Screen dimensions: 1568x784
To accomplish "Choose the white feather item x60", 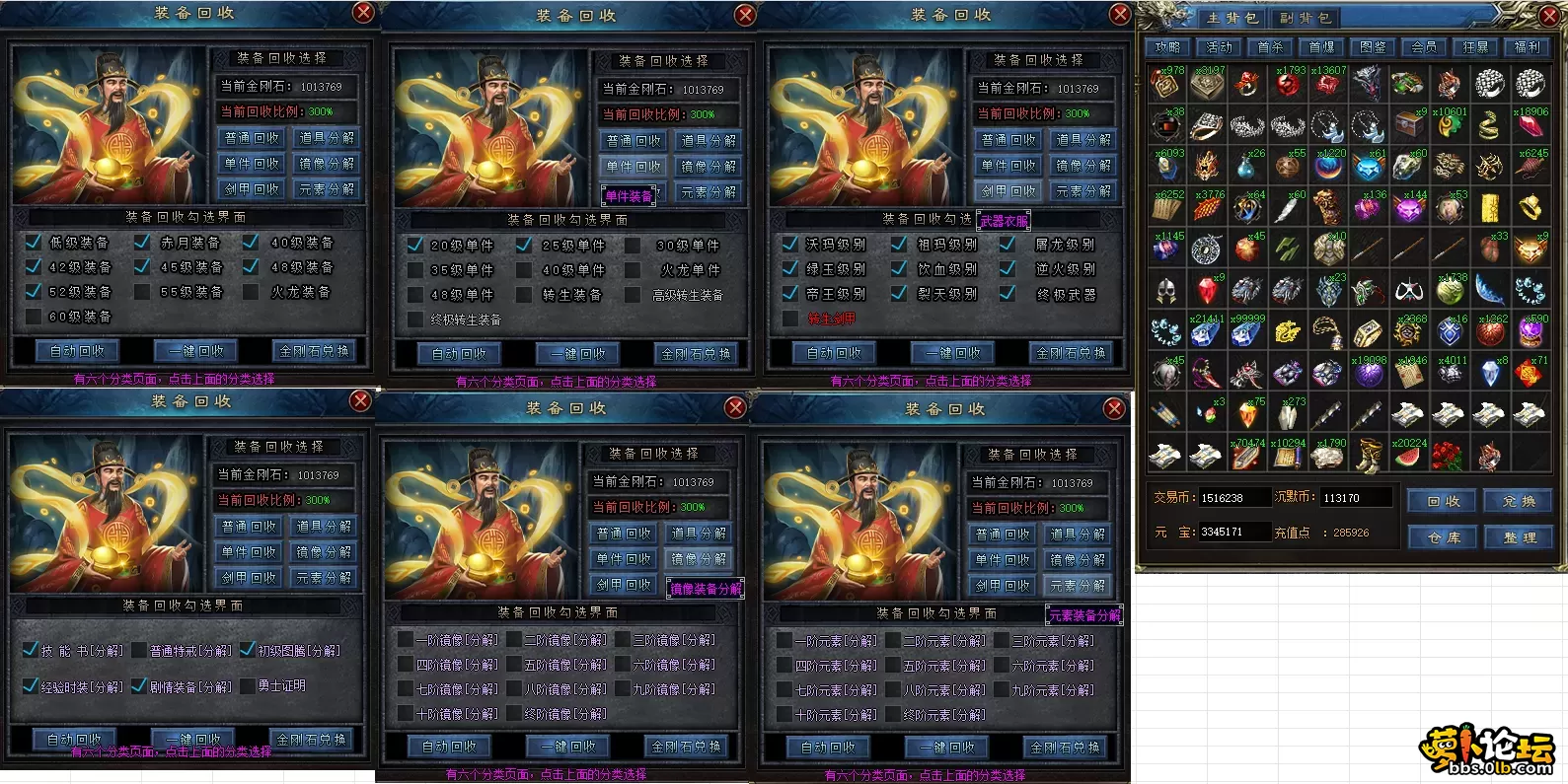I will pyautogui.click(x=1287, y=207).
